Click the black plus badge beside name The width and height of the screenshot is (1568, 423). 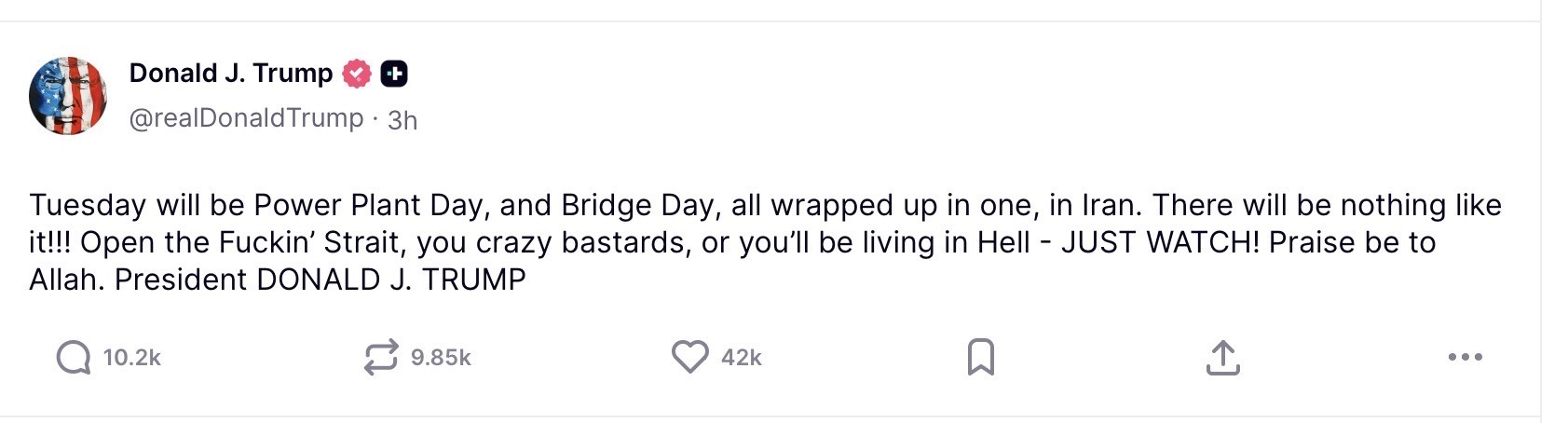coord(394,74)
